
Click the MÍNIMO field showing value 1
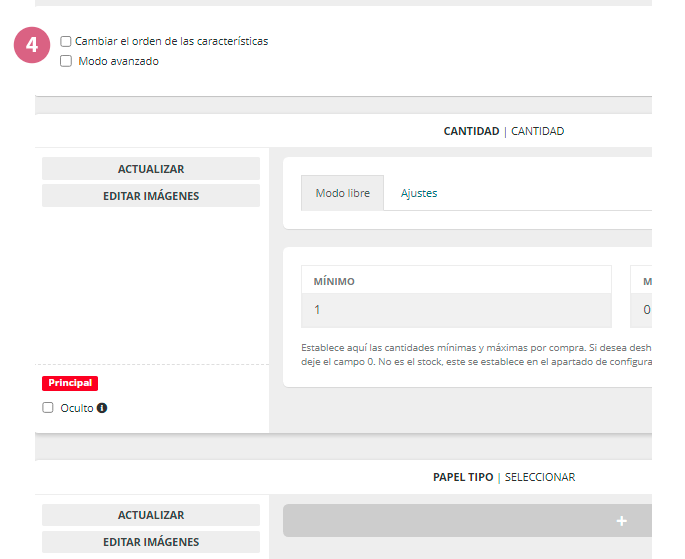tap(456, 310)
